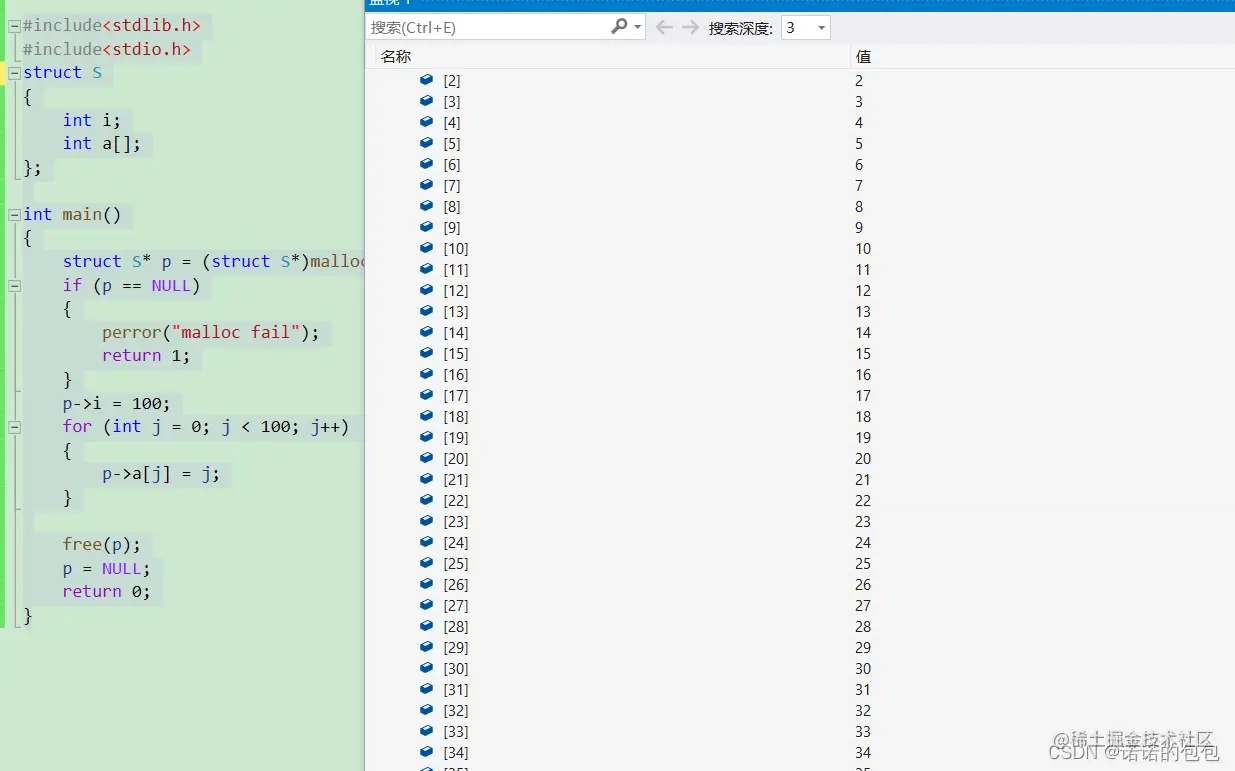This screenshot has height=771, width=1235.
Task: Click the variable icon of row [9]
Action: tap(426, 227)
